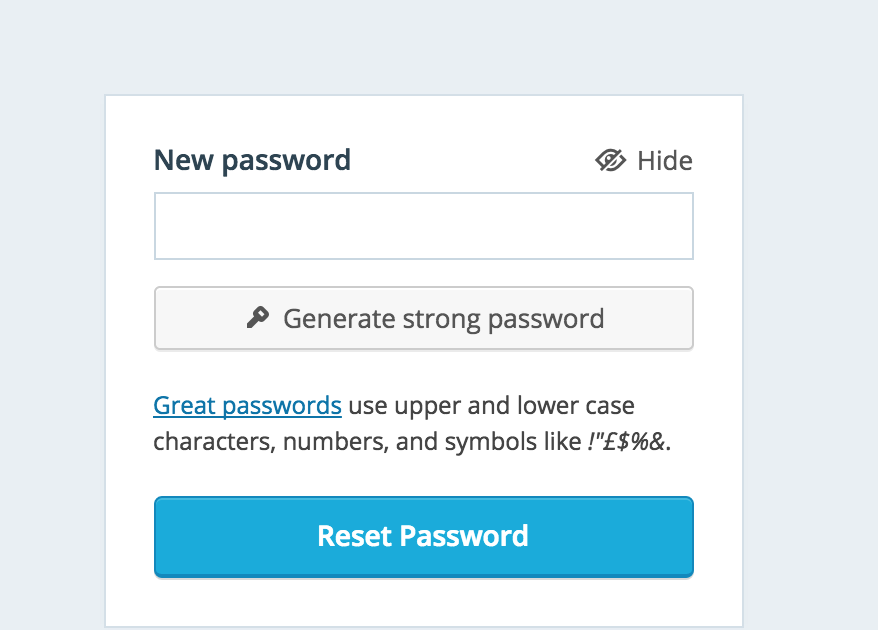Click inside the empty password text box

coord(424,226)
